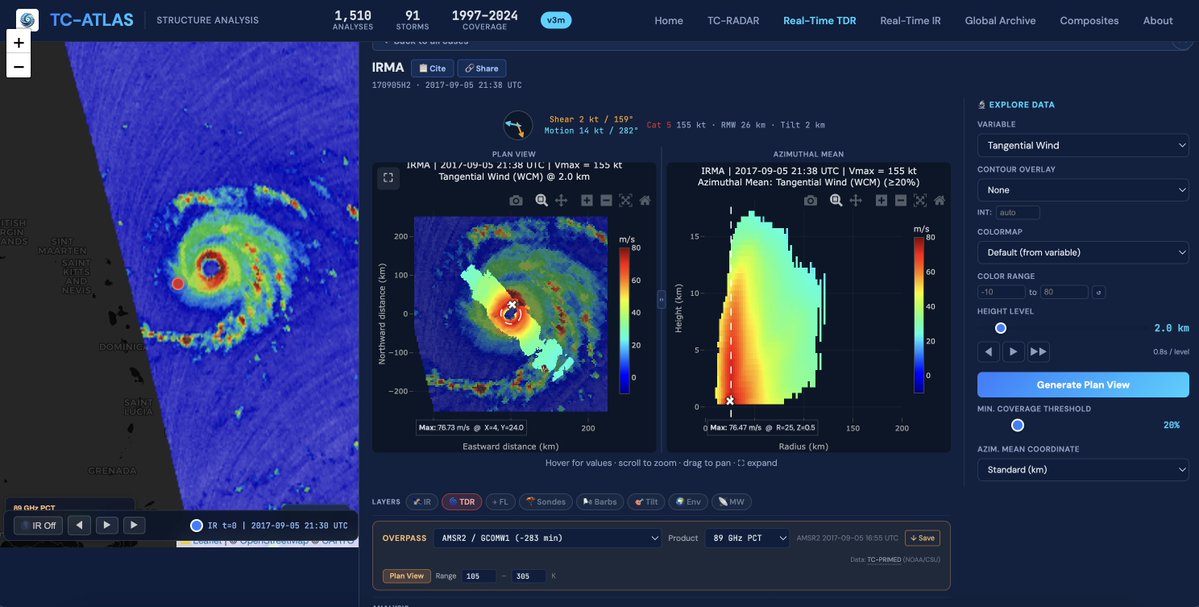Toggle the FL layer chip
Viewport: 1199px width, 607px height.
(500, 502)
